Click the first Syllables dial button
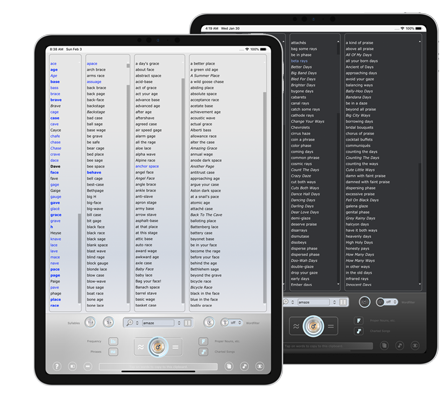The image size is (441, 400). tap(90, 322)
